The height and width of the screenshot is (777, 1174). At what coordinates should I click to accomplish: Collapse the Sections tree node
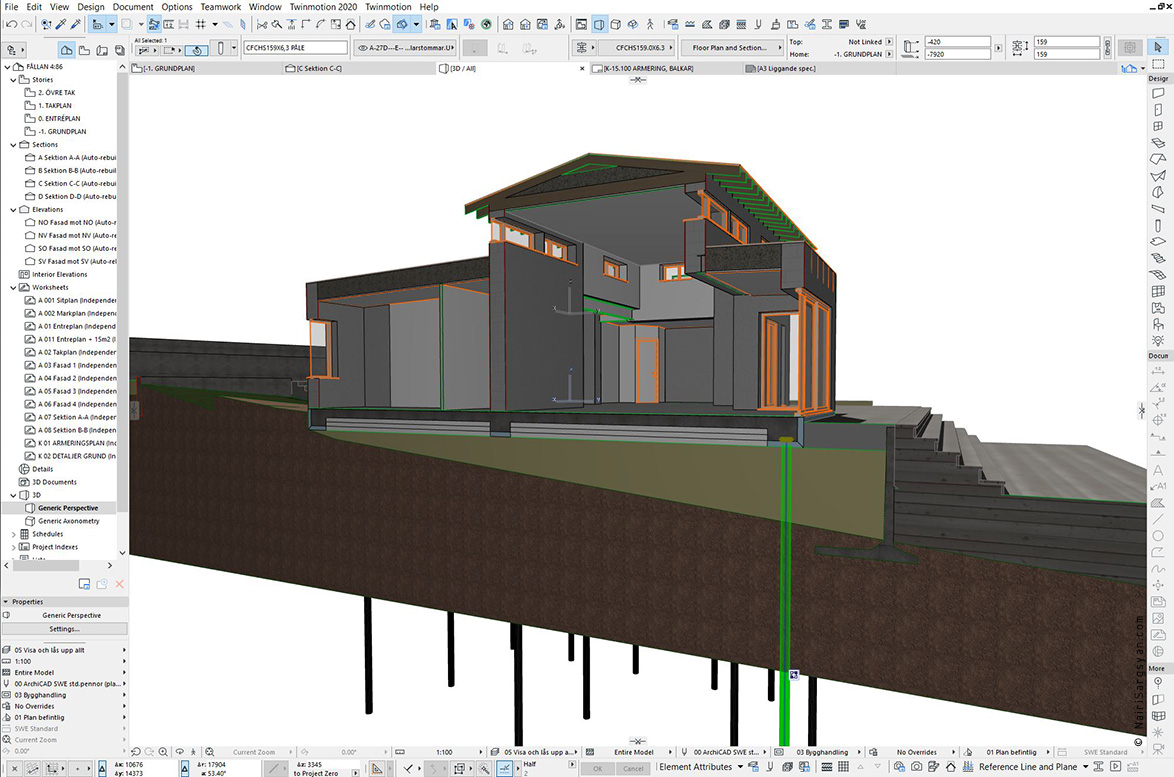pos(13,144)
